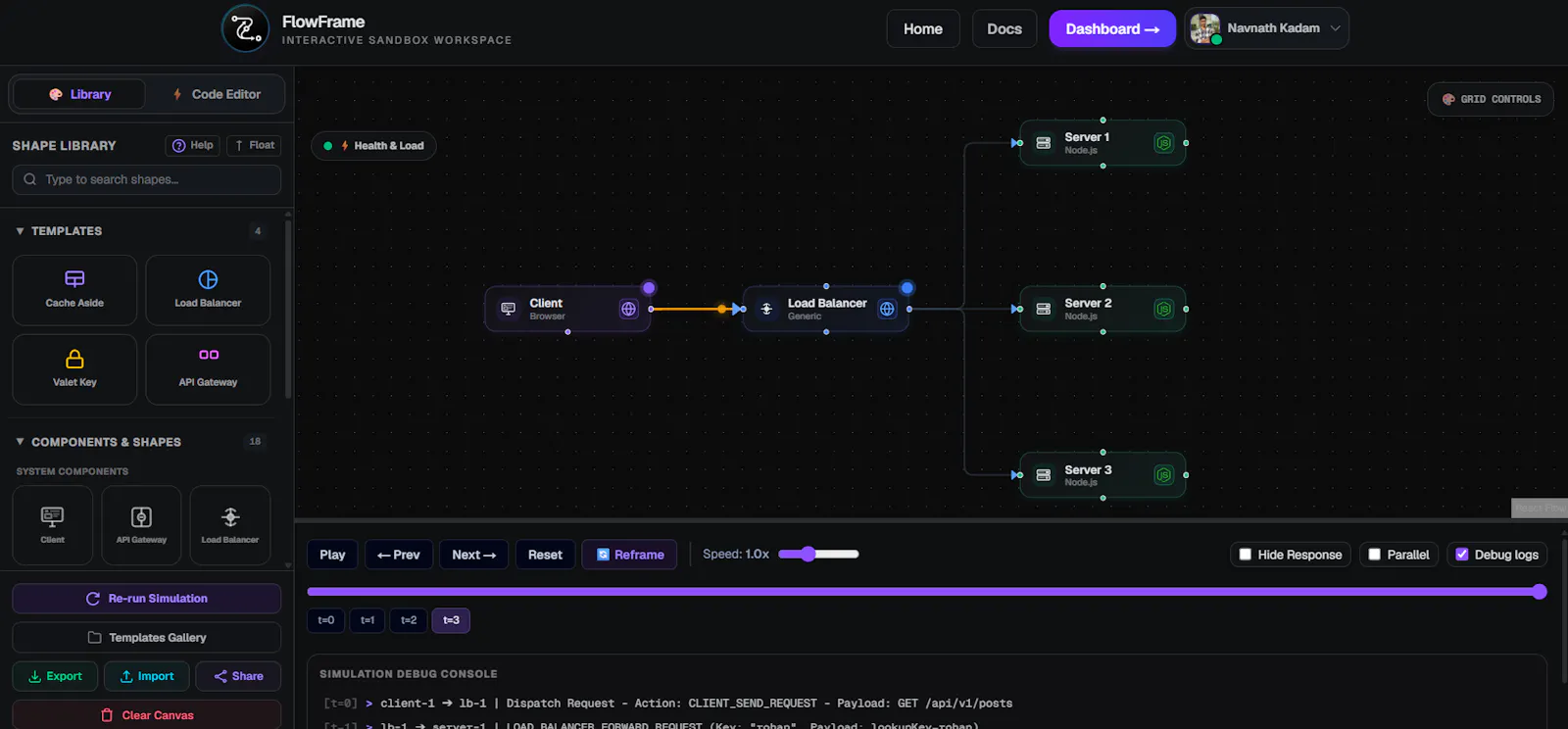Add Load Balancer template card

point(208,290)
